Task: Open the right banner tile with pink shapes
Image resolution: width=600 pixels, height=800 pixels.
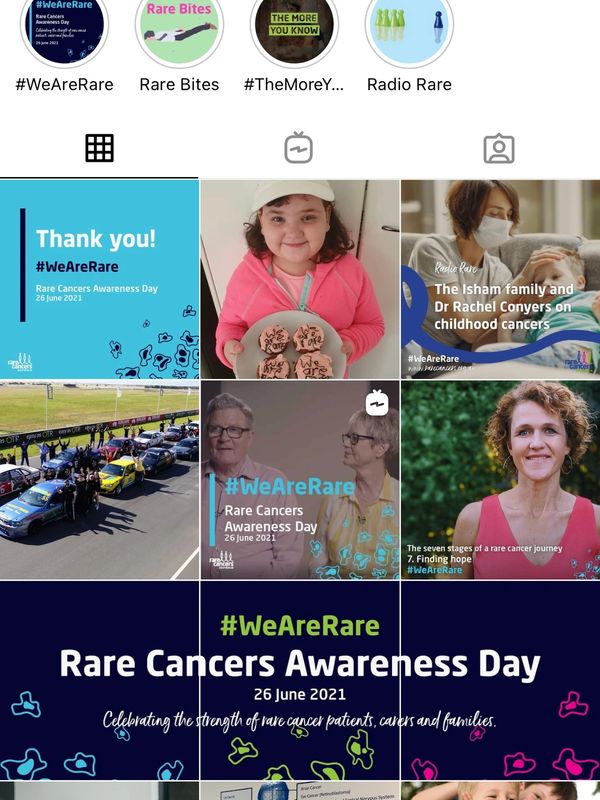Action: coord(501,680)
